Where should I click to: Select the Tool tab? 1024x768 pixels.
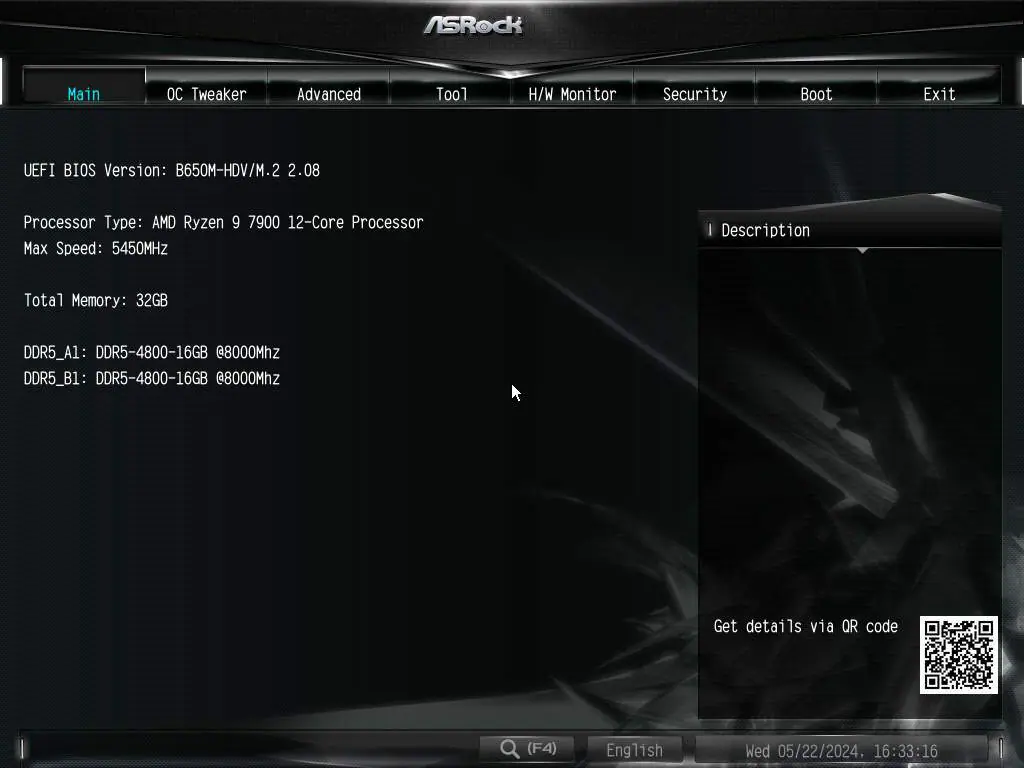451,94
